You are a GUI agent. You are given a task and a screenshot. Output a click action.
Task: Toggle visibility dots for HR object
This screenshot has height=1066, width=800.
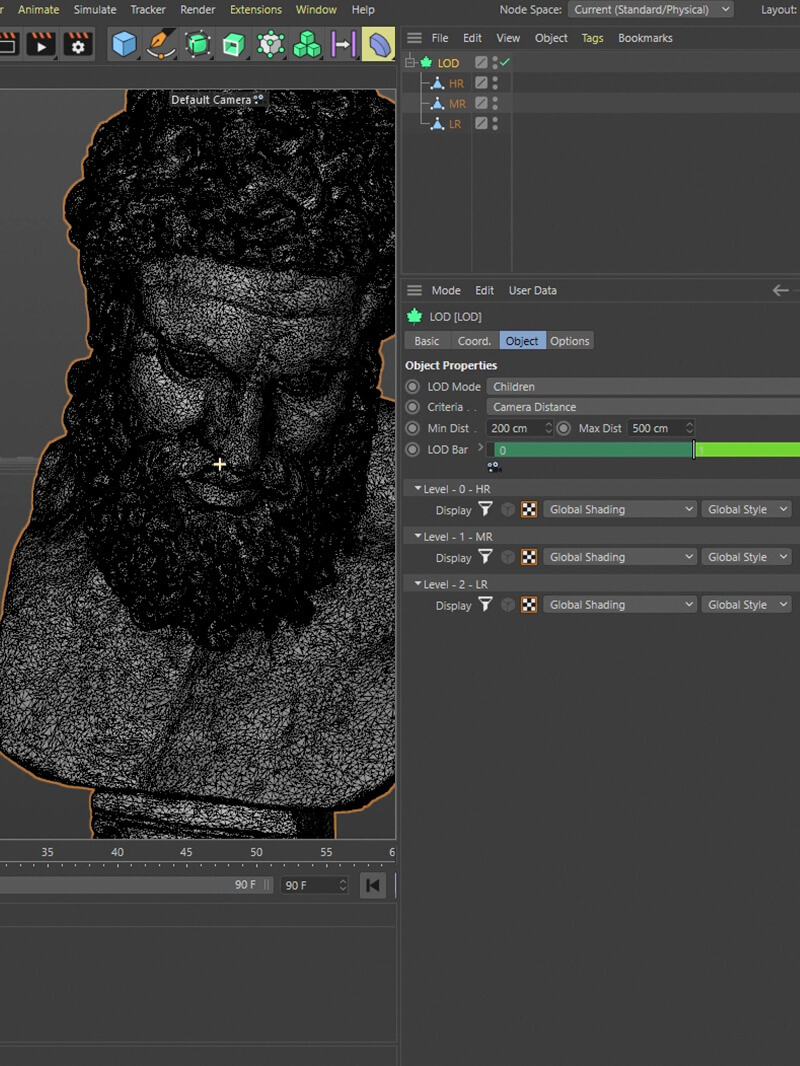[x=495, y=83]
